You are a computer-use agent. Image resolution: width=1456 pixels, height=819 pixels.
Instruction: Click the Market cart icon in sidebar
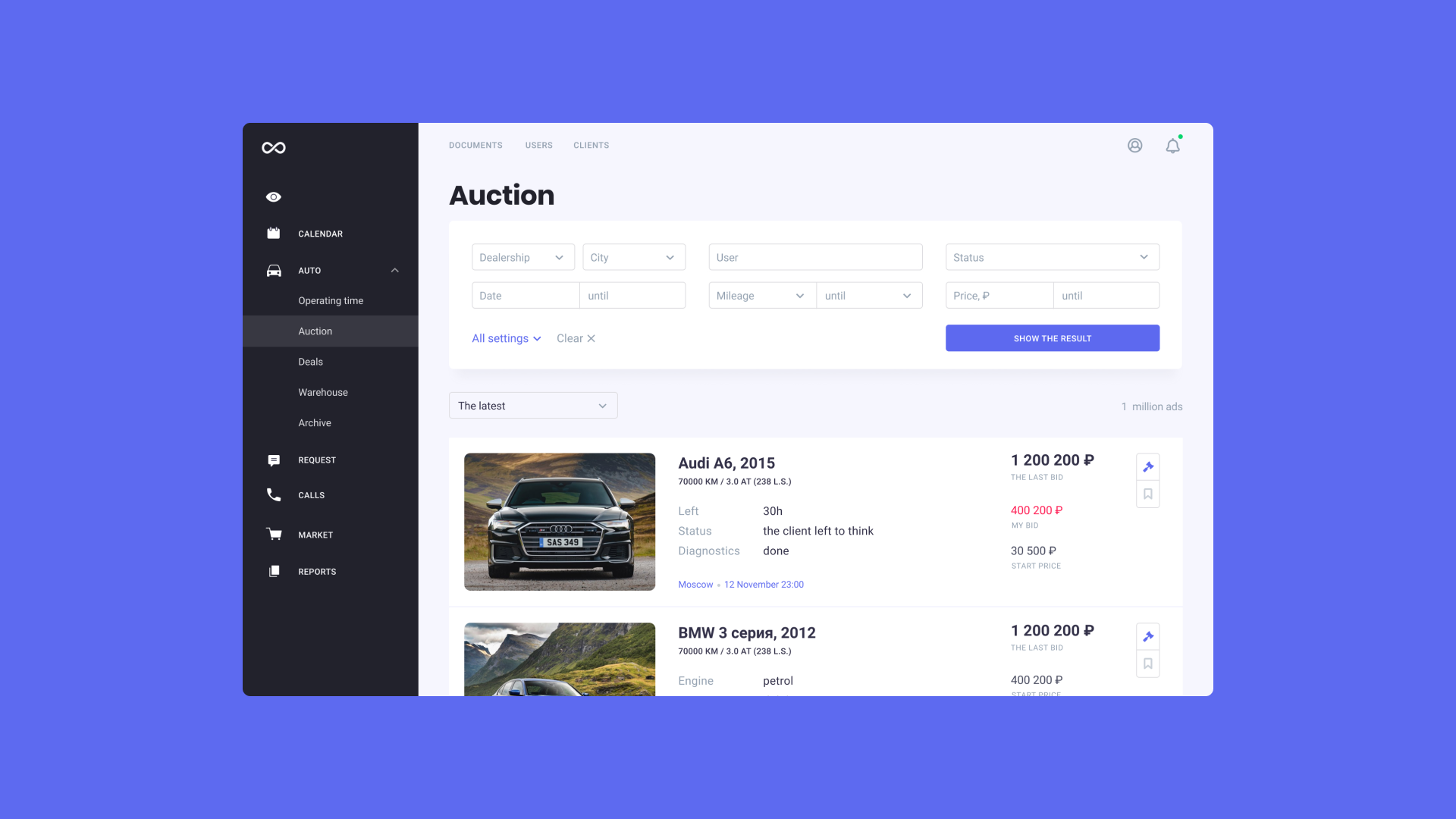(x=274, y=533)
